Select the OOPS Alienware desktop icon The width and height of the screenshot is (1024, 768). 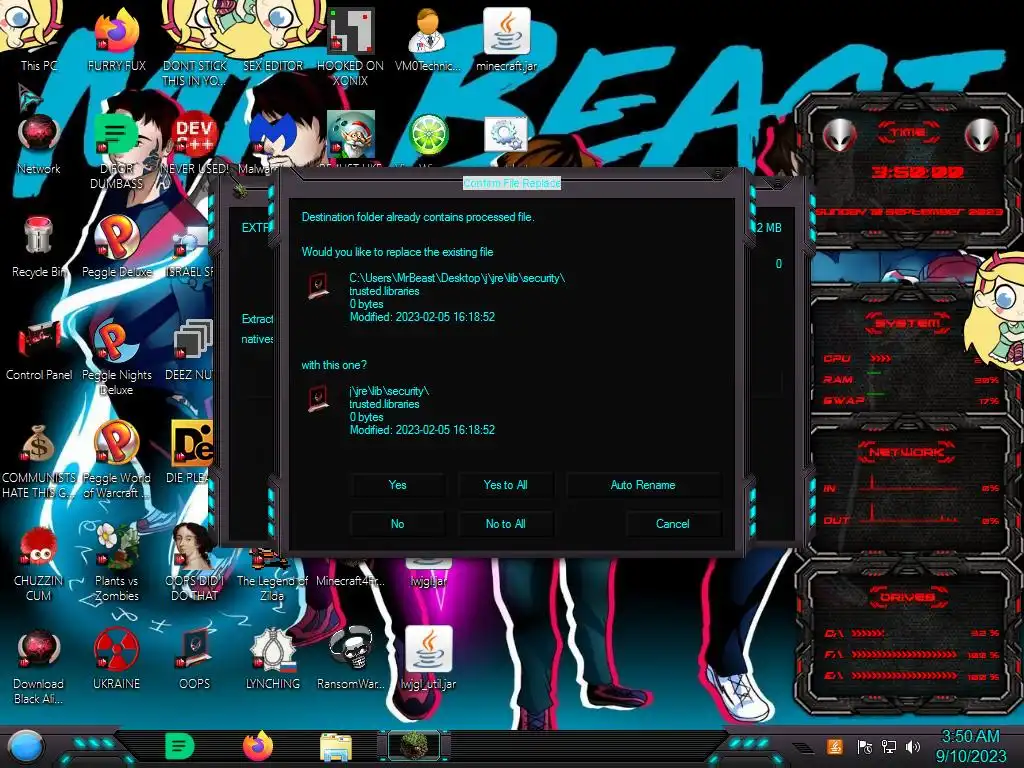(194, 658)
